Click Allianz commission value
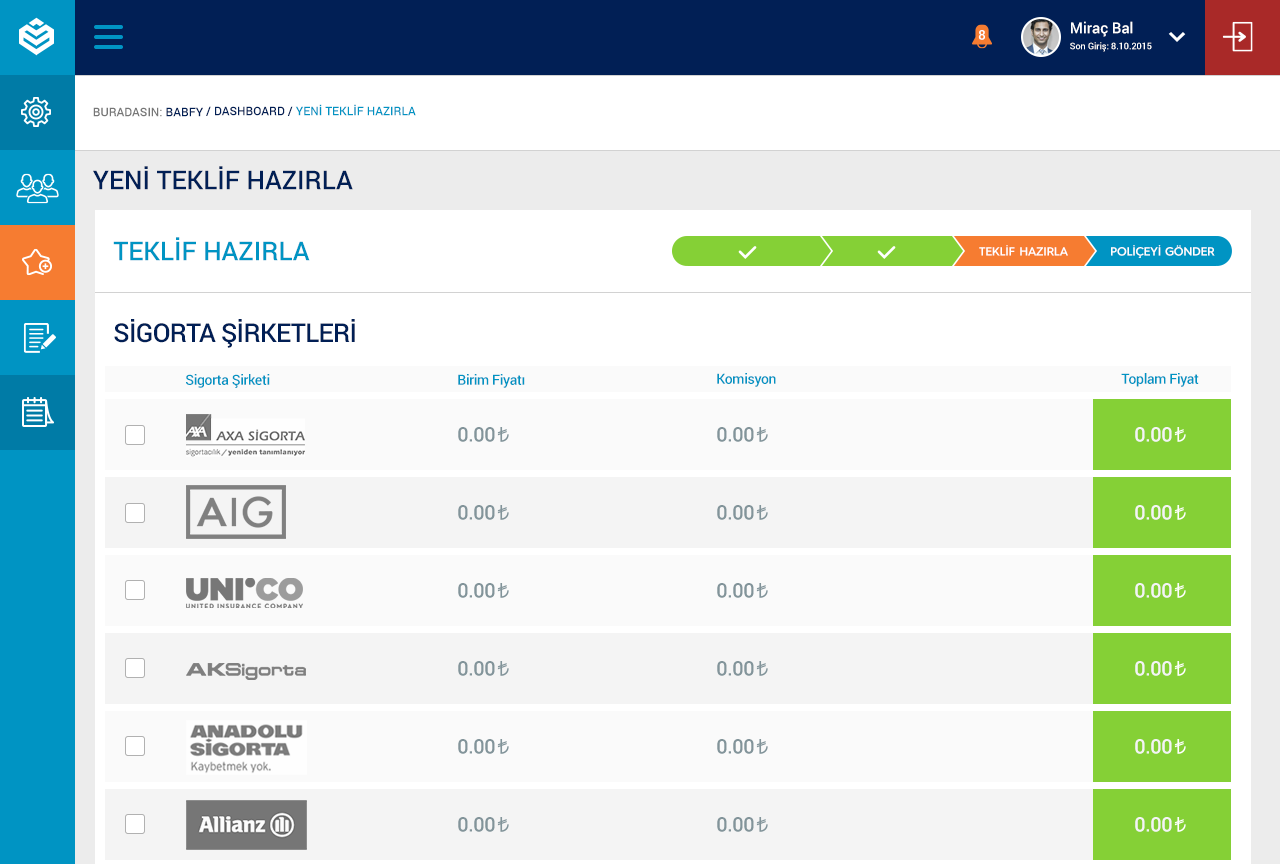The height and width of the screenshot is (864, 1280). click(x=742, y=824)
